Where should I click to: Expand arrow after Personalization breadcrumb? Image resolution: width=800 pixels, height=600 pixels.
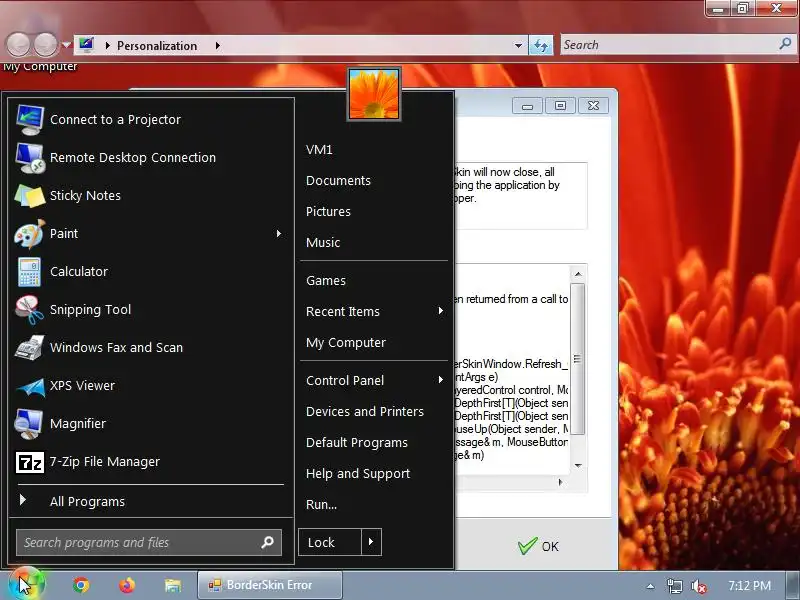pyautogui.click(x=218, y=45)
